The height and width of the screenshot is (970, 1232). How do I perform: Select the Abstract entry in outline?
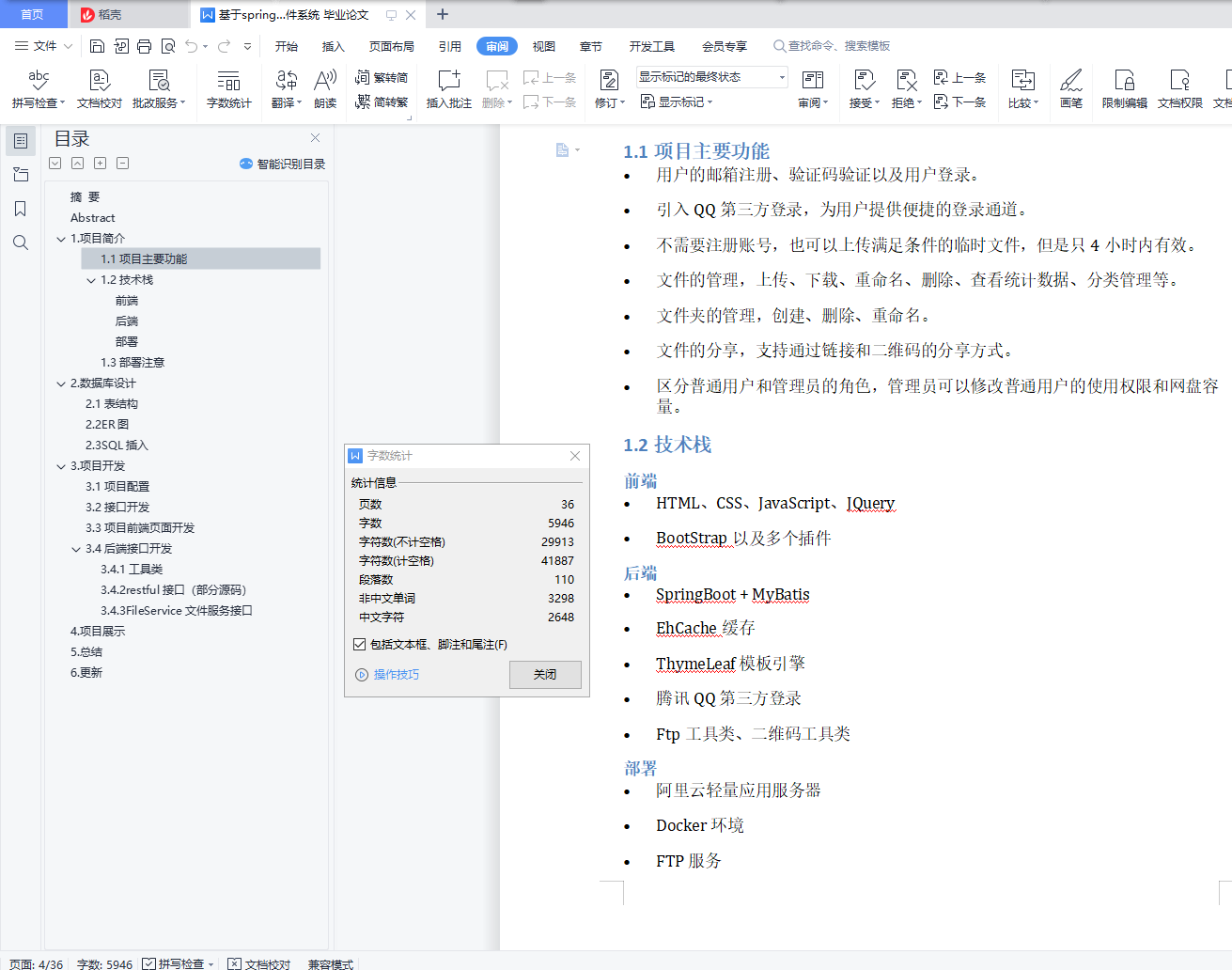click(92, 218)
